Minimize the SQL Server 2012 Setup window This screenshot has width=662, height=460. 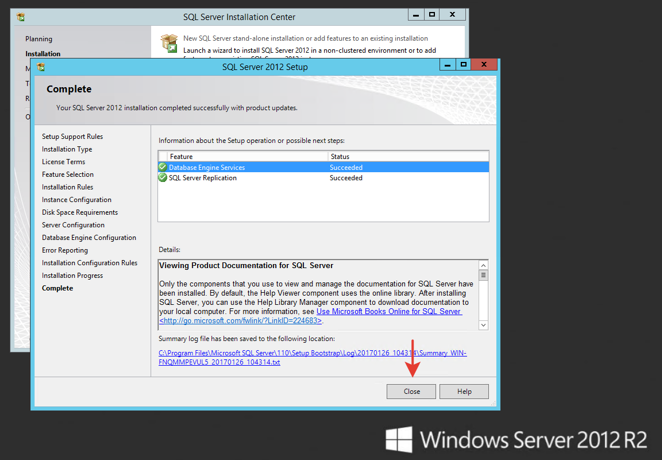pos(448,65)
